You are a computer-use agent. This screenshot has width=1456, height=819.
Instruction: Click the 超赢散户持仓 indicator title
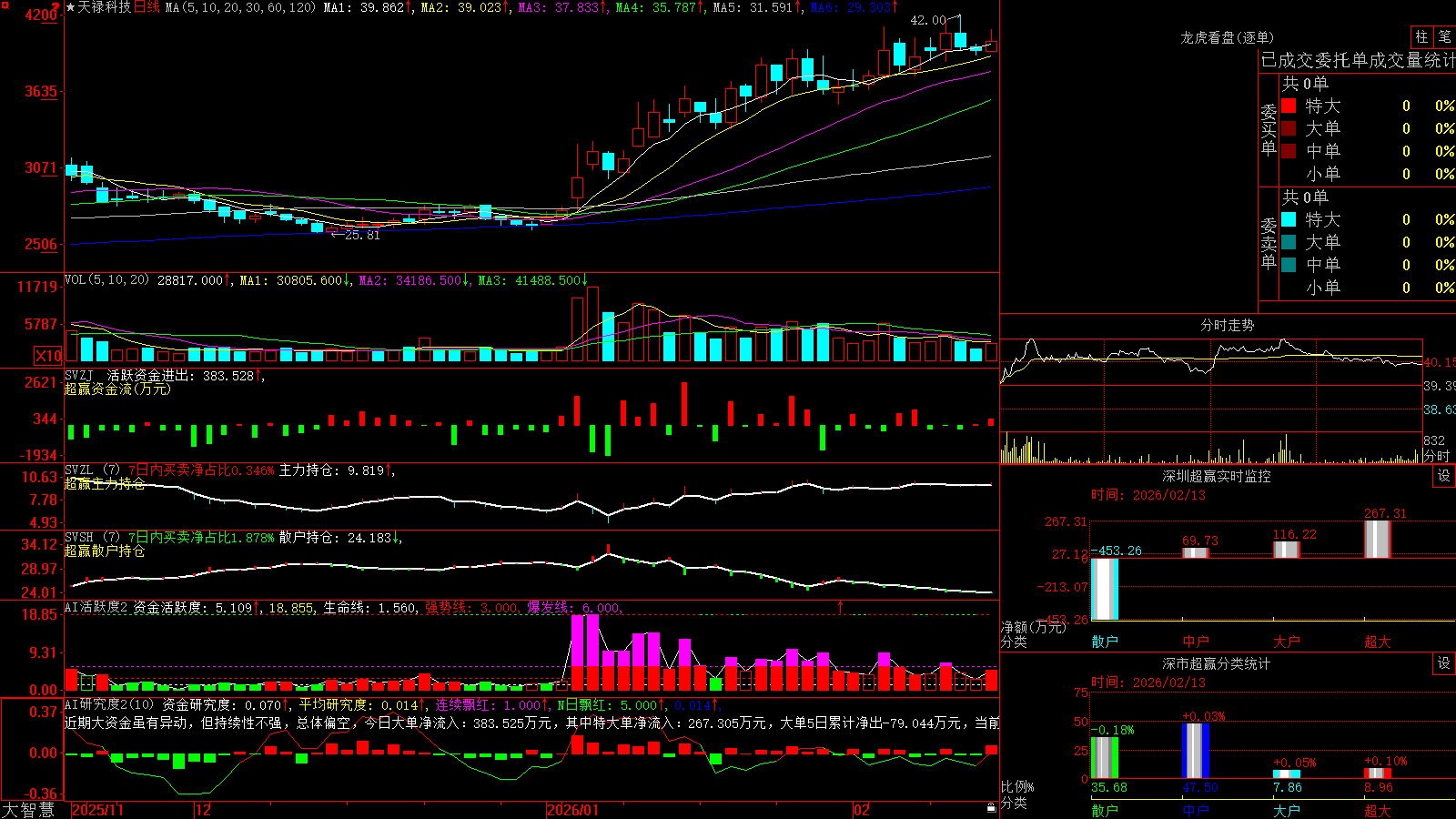105,551
